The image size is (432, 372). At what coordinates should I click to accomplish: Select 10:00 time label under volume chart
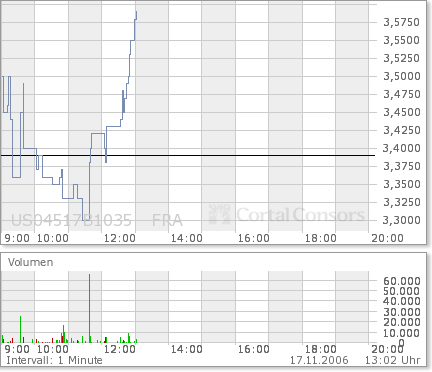click(x=53, y=350)
